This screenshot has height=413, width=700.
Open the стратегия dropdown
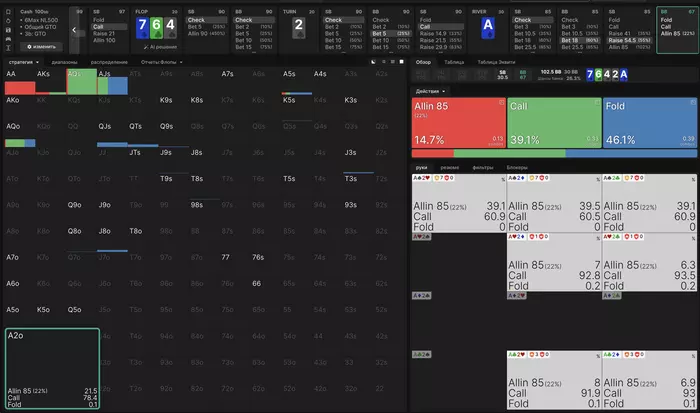pyautogui.click(x=24, y=62)
